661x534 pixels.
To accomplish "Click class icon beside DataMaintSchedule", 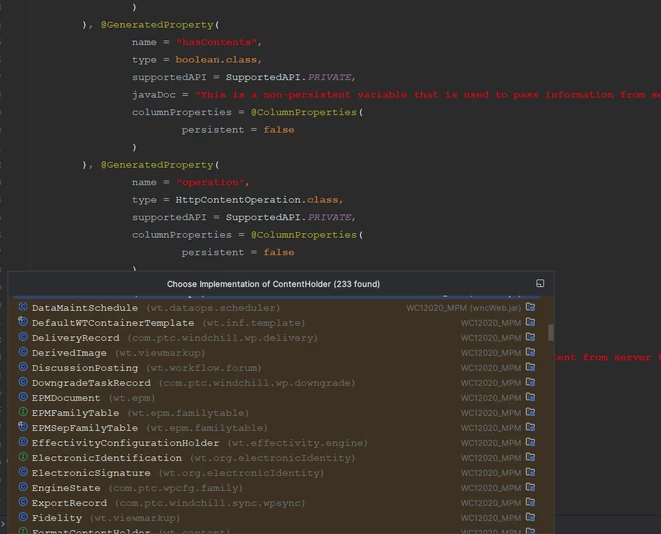I will [x=23, y=307].
